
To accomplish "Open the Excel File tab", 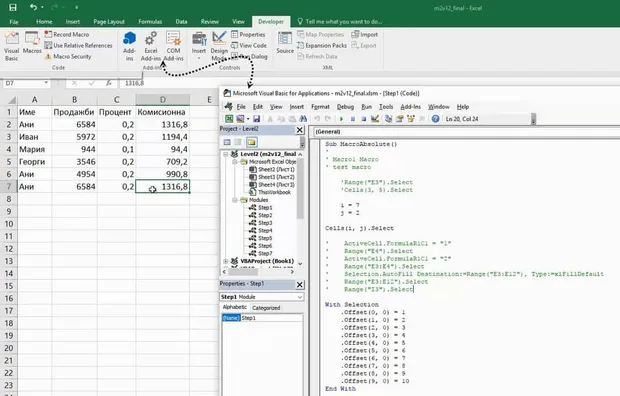I will point(14,22).
